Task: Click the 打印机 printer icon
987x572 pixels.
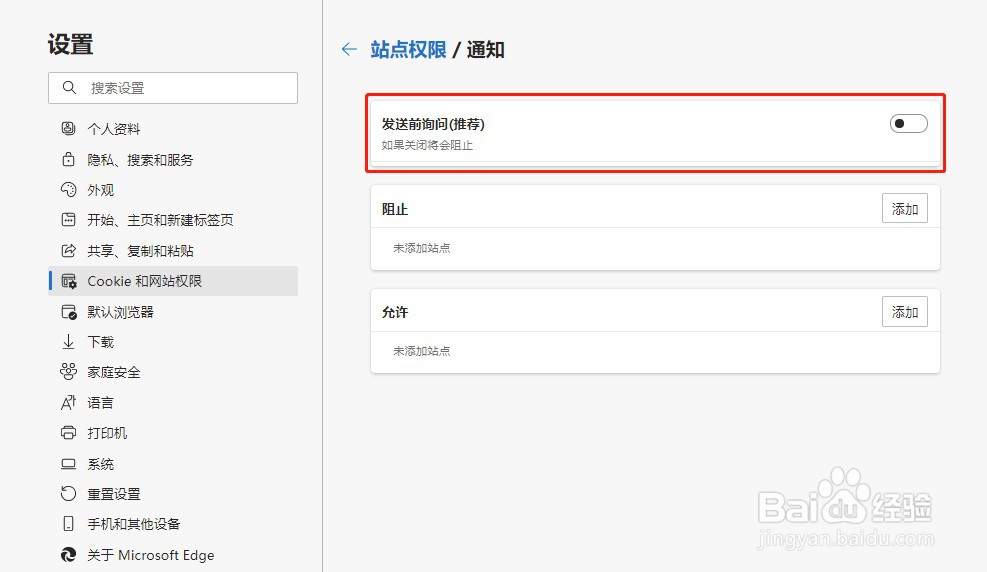Action: [68, 433]
